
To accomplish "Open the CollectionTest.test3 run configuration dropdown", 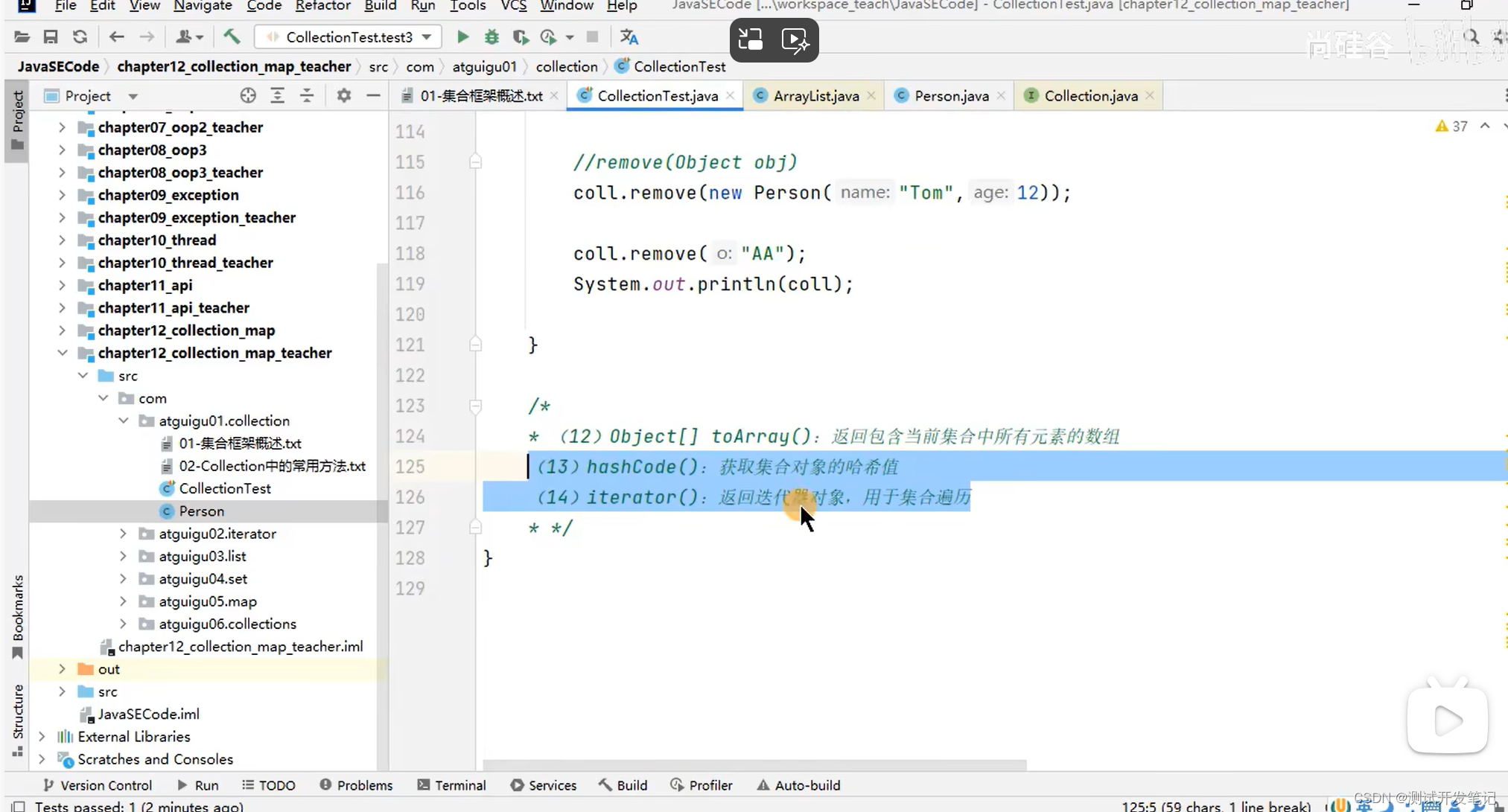I will (x=348, y=36).
